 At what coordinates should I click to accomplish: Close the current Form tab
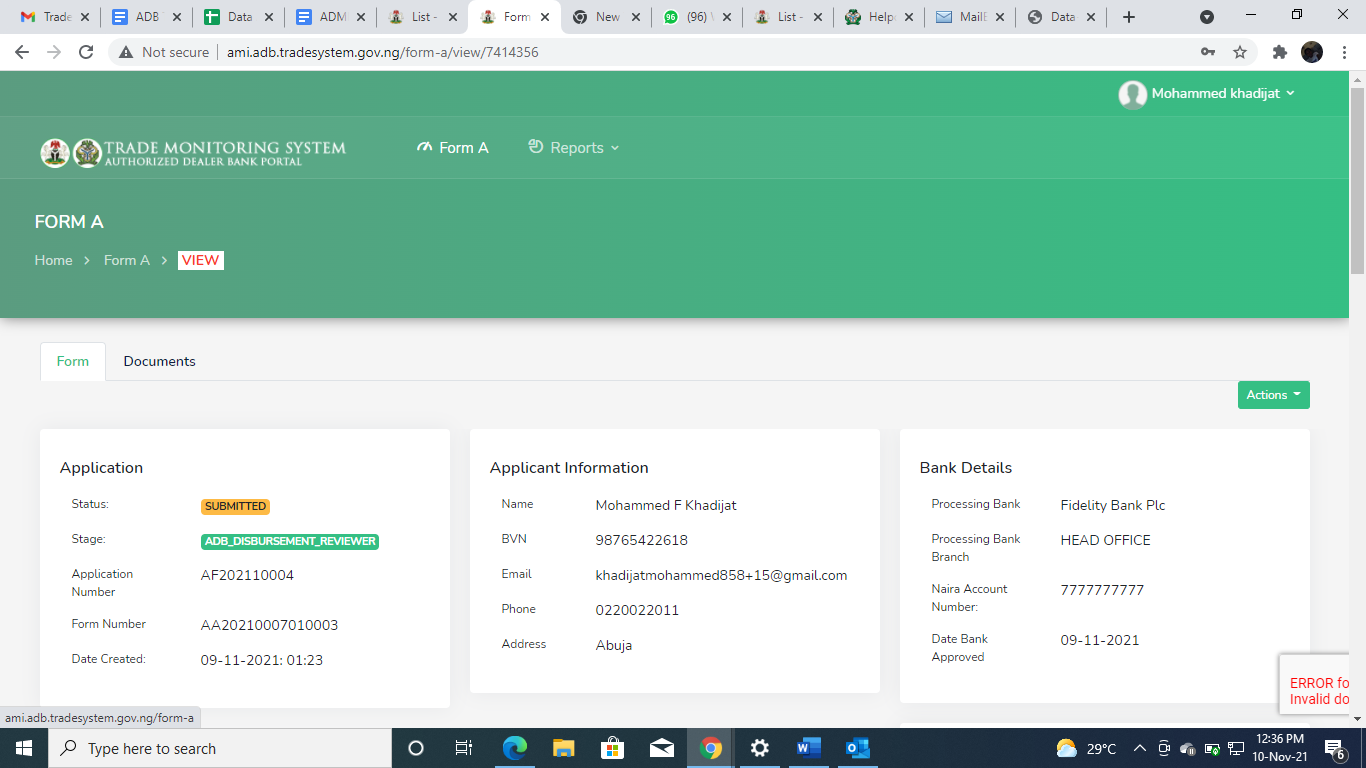coord(545,17)
